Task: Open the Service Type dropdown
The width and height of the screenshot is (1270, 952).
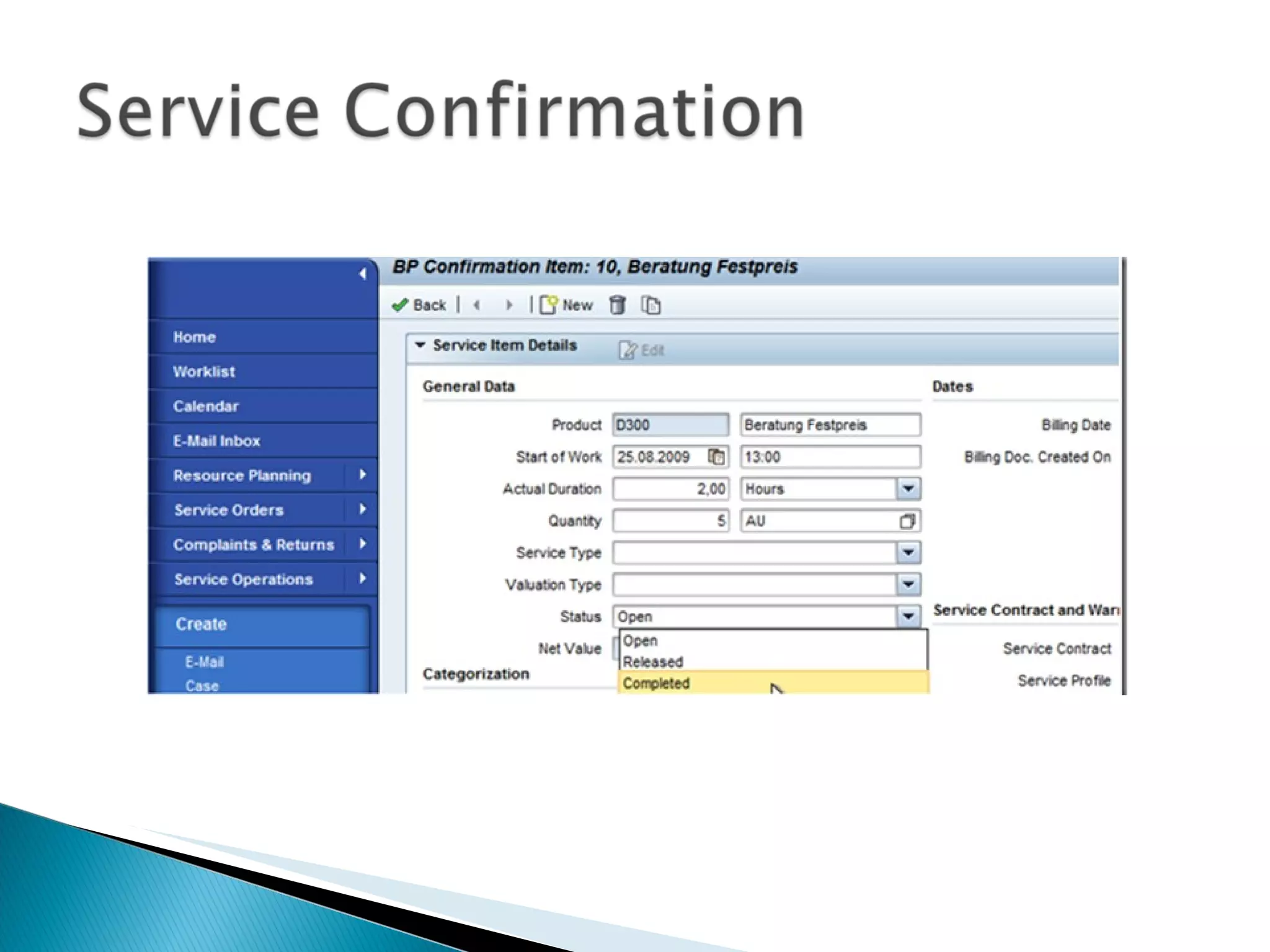Action: (x=908, y=552)
